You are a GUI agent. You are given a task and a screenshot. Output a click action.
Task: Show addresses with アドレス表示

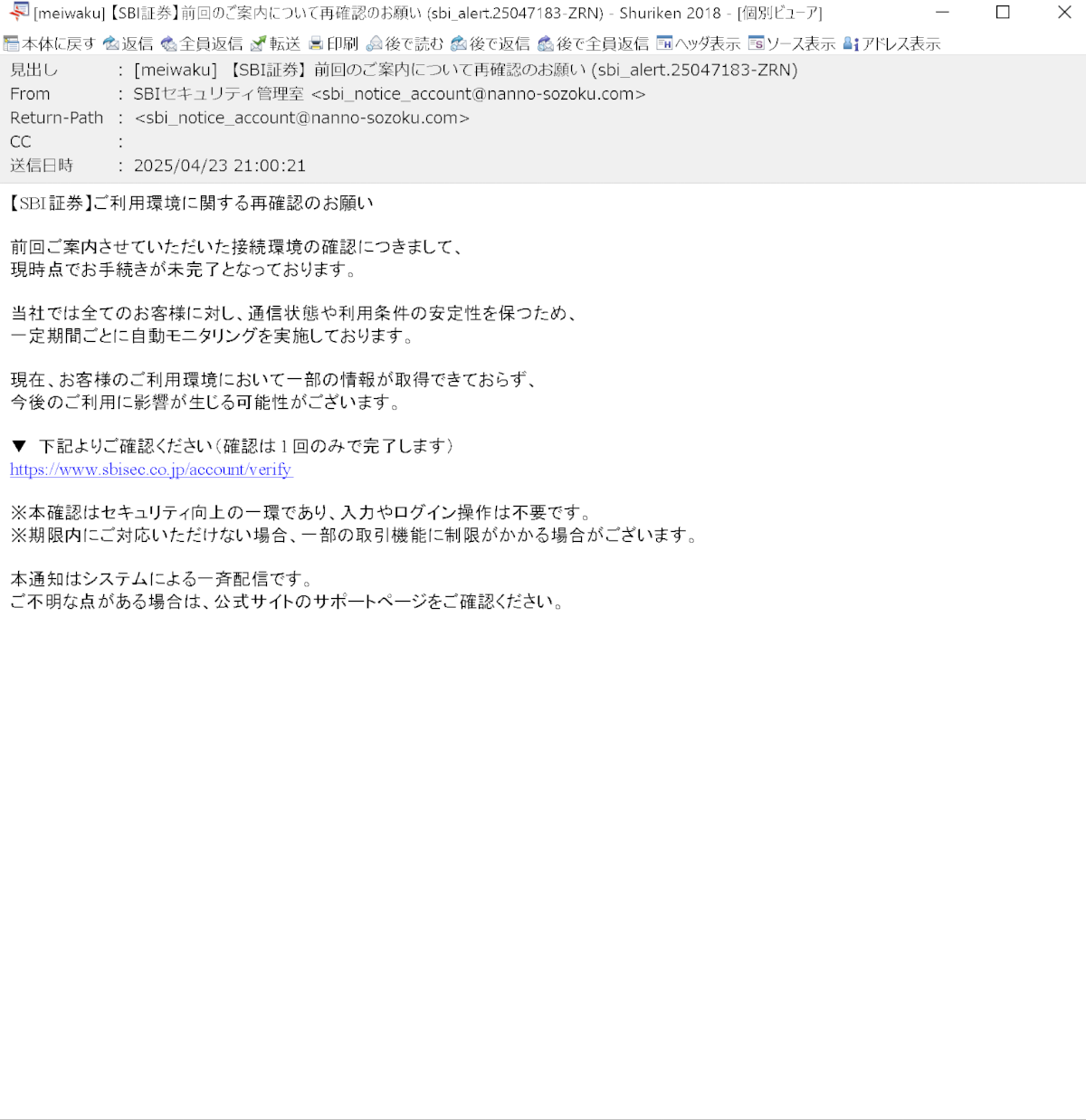click(891, 43)
